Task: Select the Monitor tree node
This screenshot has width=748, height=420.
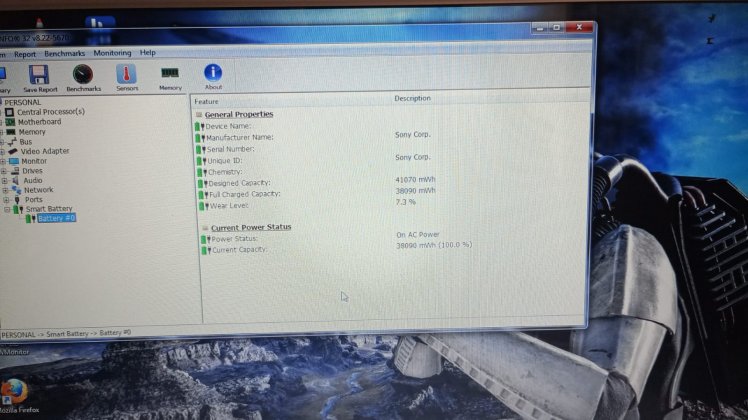Action: click(33, 161)
